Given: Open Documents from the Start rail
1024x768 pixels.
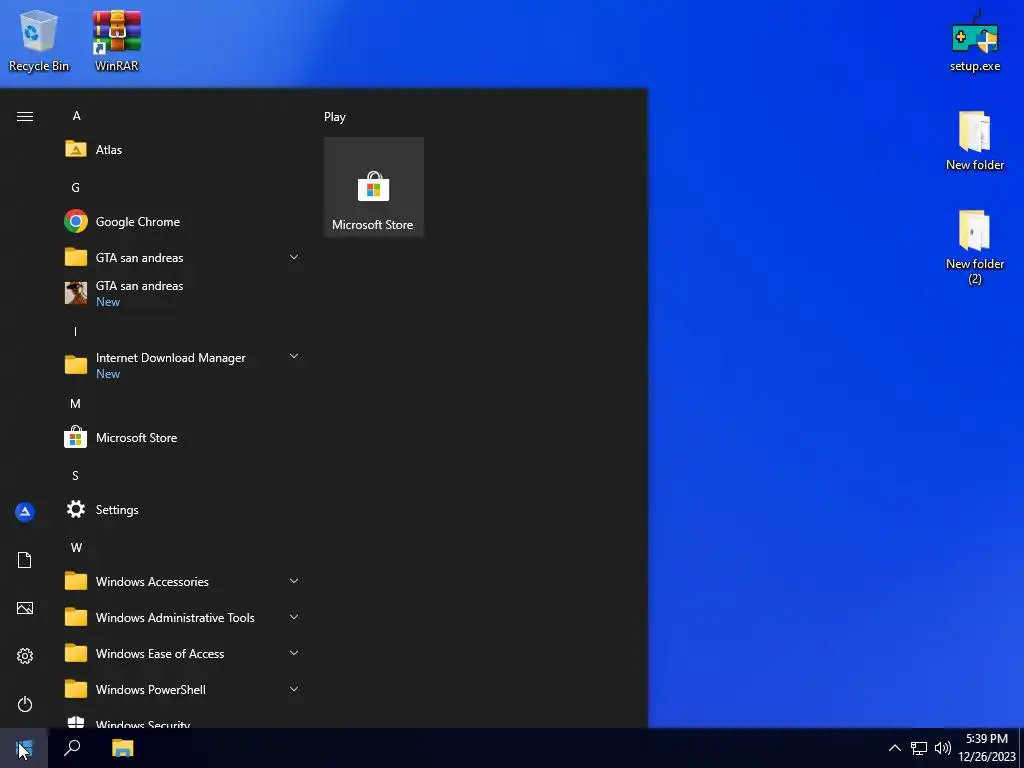Looking at the screenshot, I should tap(25, 560).
